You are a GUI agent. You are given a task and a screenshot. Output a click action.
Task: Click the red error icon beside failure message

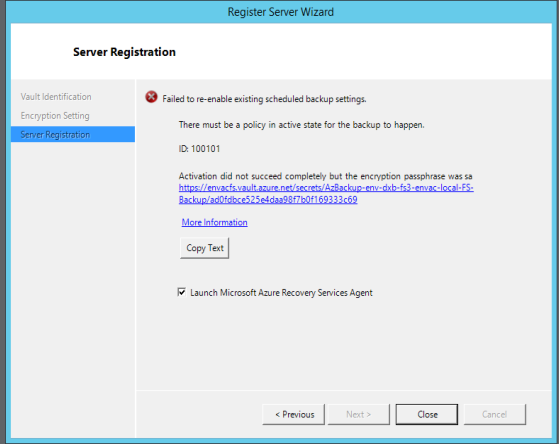click(x=151, y=97)
